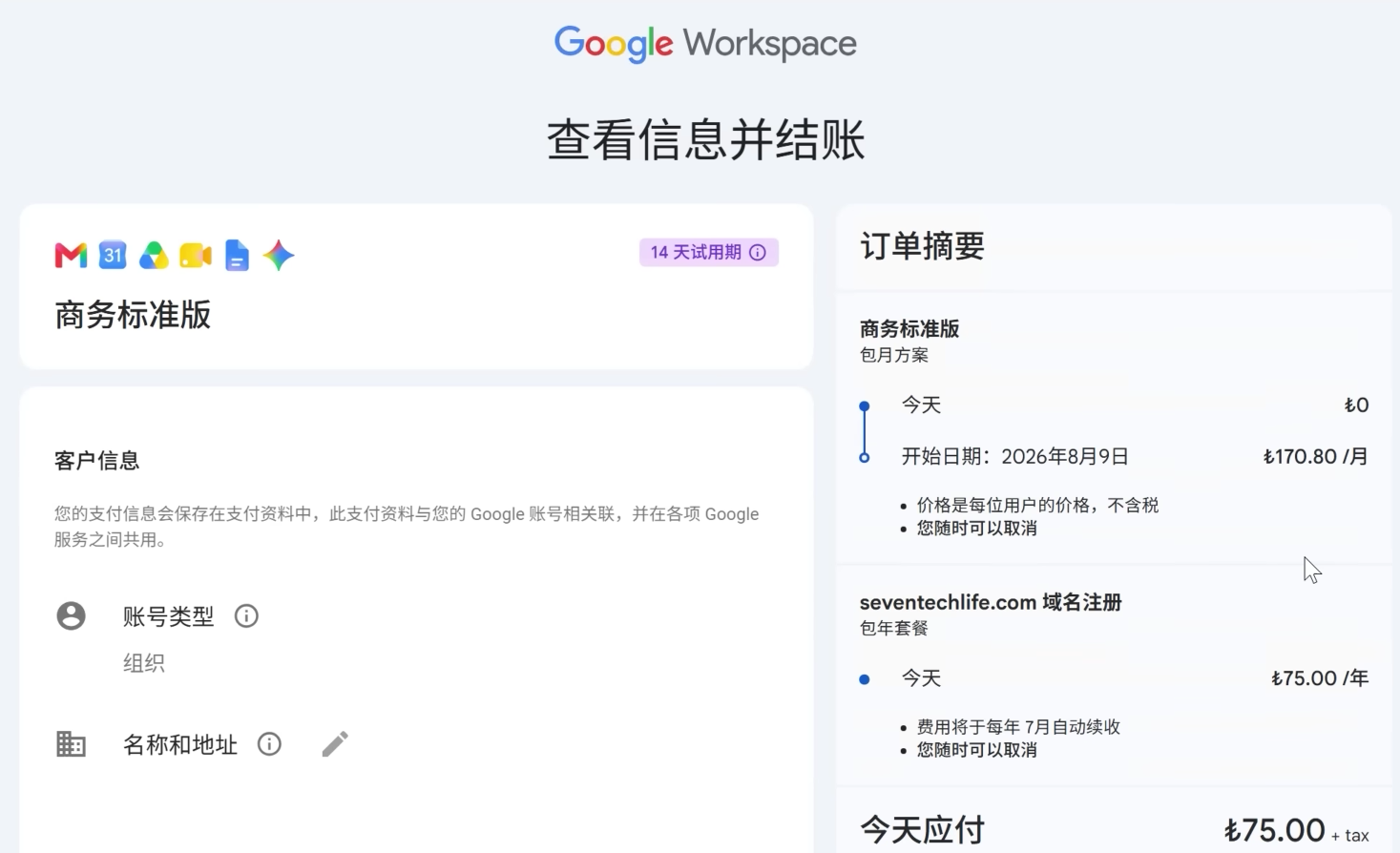Click the 名称和地址 label

(180, 744)
